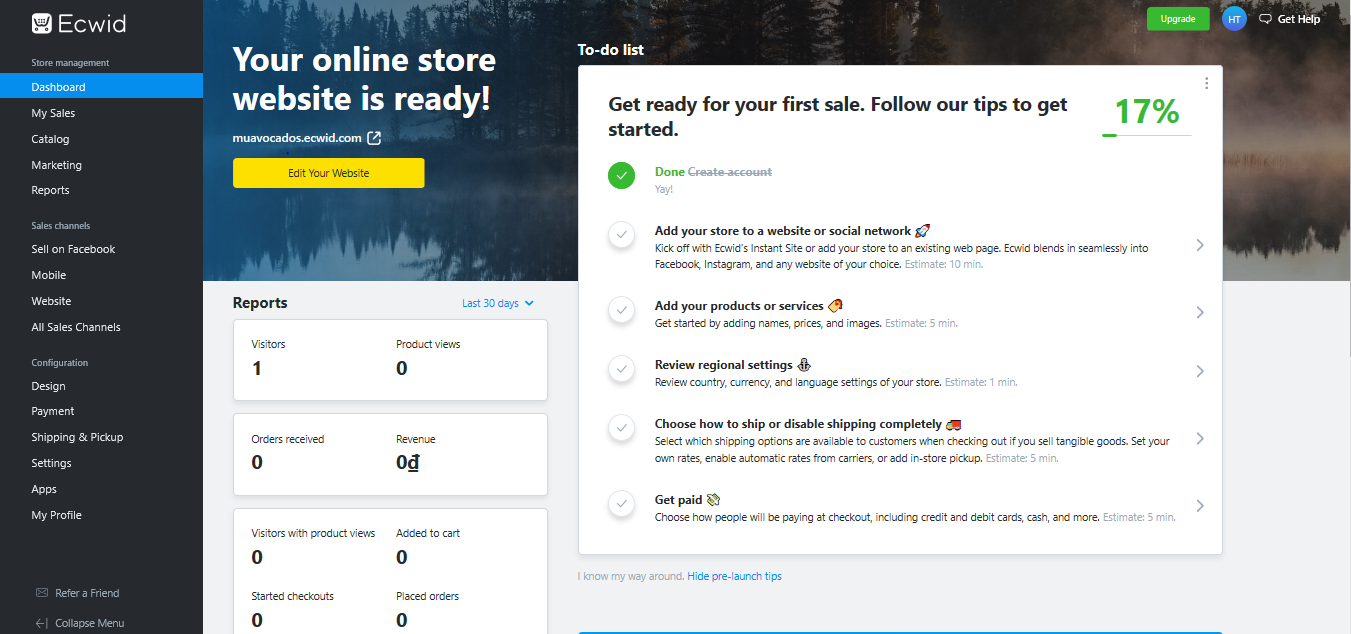Click the Hide pre-launch tips link
1351x634 pixels.
pyautogui.click(x=734, y=576)
